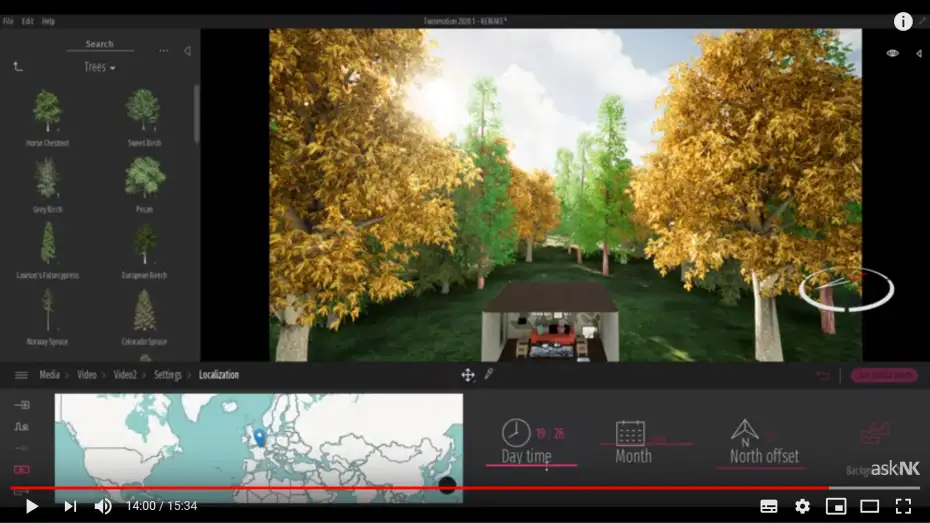
Task: Mute the video volume
Action: pos(103,506)
